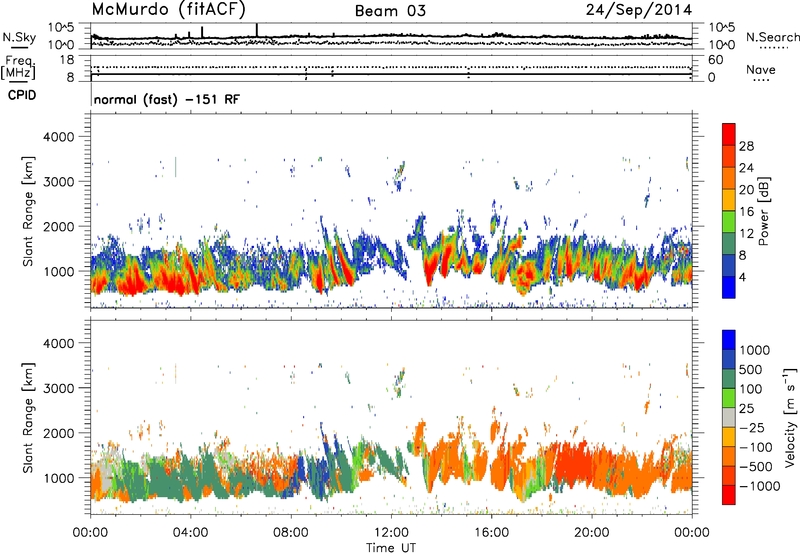Click the 18 tick on frequency axis
The height and width of the screenshot is (554, 800).
(x=67, y=60)
